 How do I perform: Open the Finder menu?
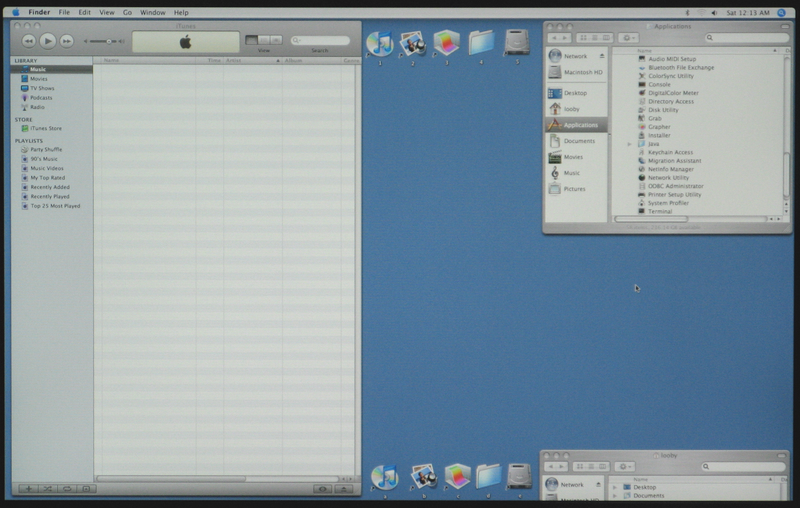point(39,12)
